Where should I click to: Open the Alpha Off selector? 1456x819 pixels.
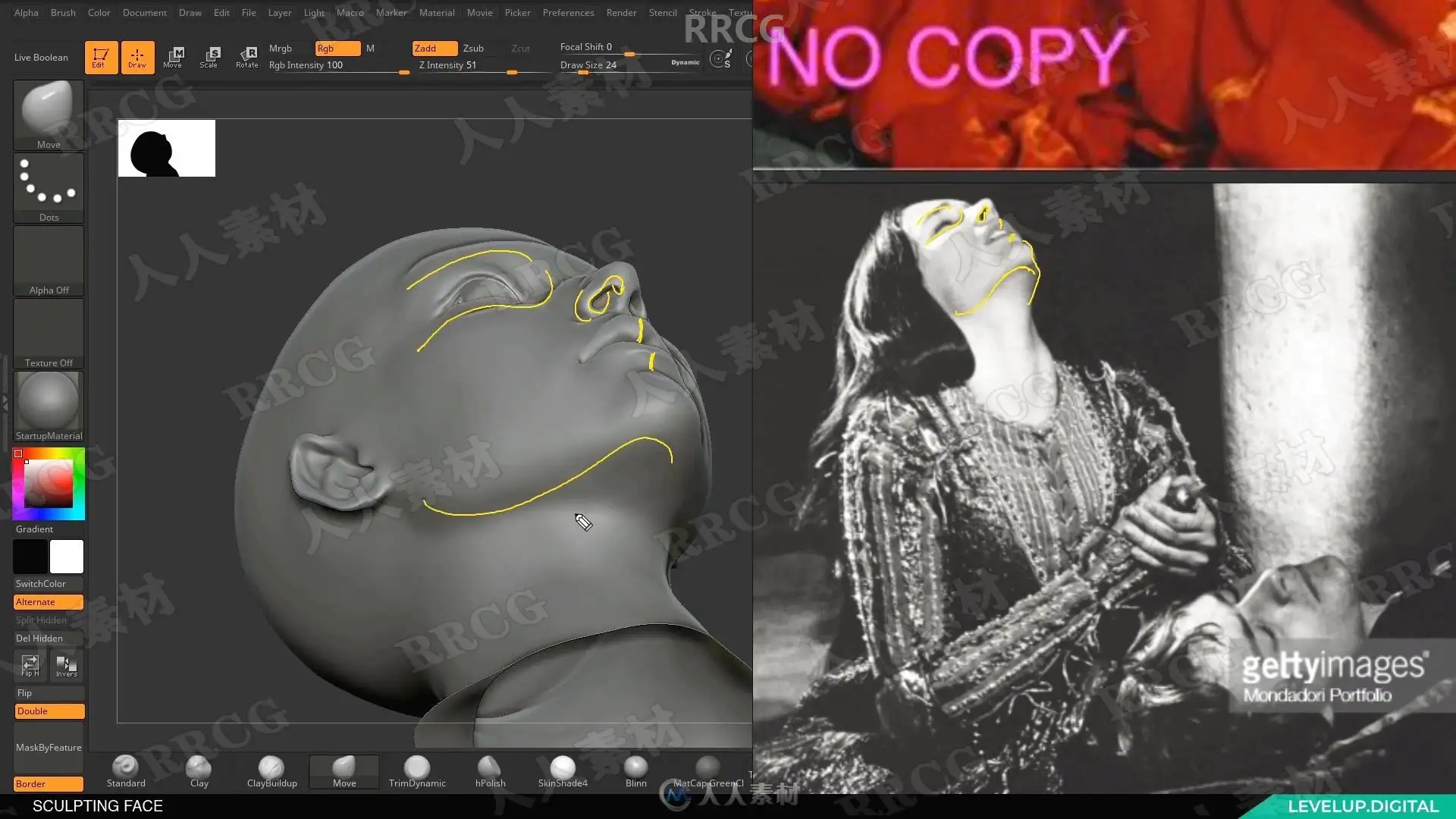coord(49,261)
